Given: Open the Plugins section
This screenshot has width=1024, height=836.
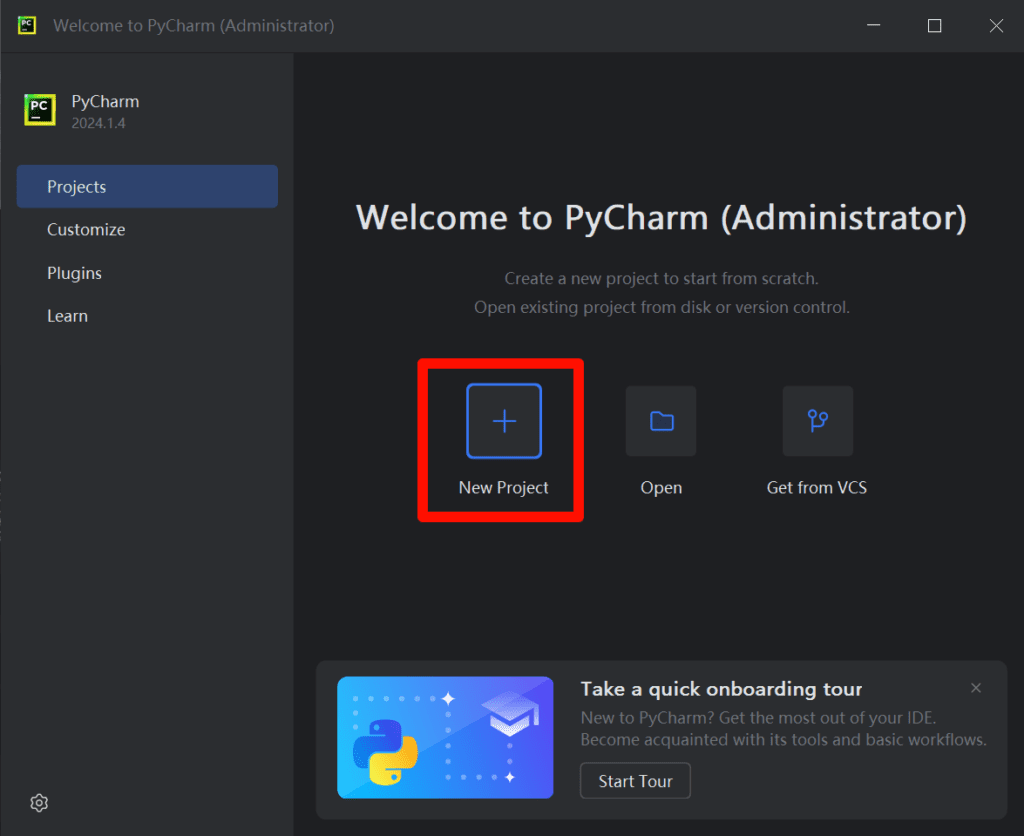Looking at the screenshot, I should click(75, 272).
